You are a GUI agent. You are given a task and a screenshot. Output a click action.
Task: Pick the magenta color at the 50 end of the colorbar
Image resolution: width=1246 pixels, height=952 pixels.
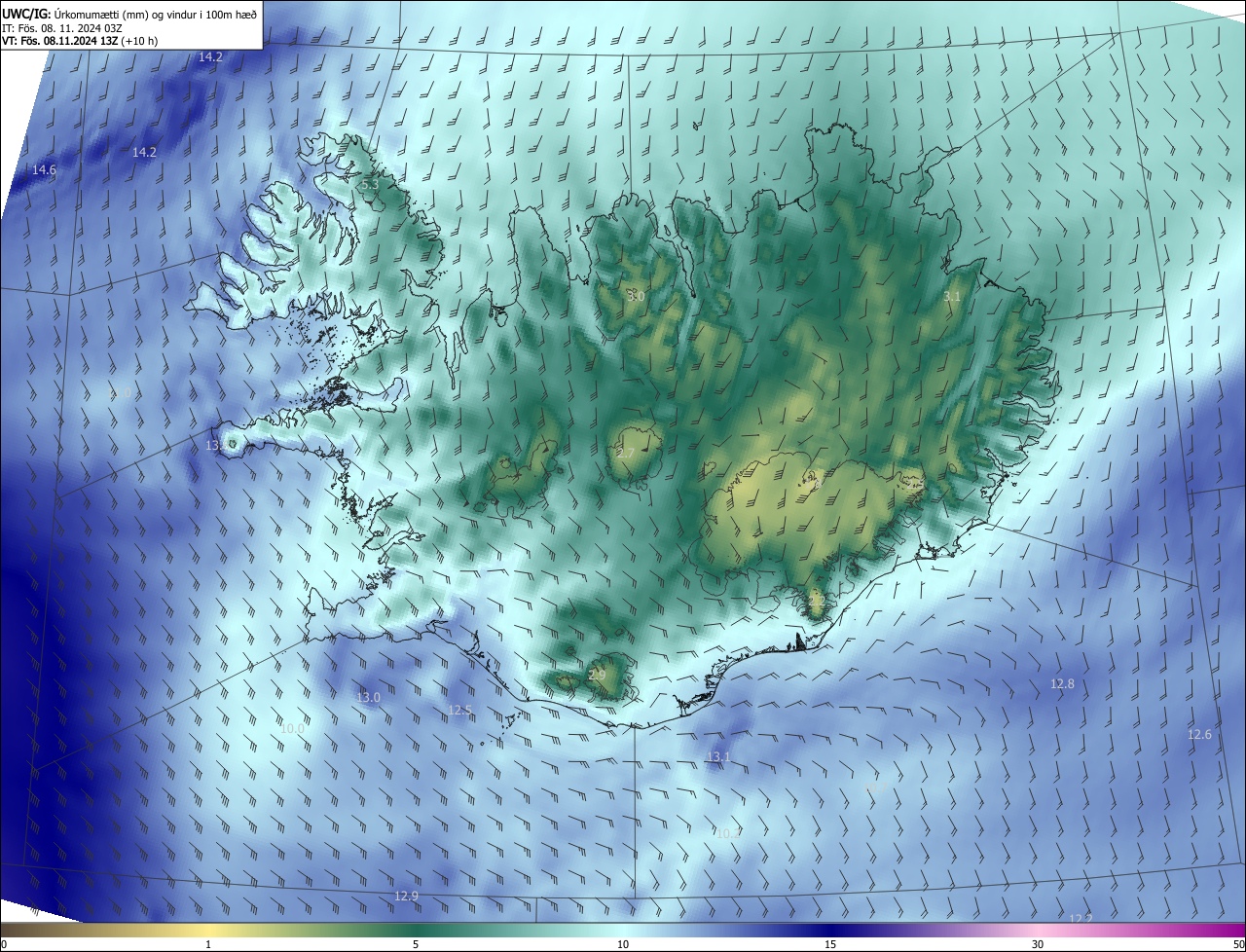1240,930
